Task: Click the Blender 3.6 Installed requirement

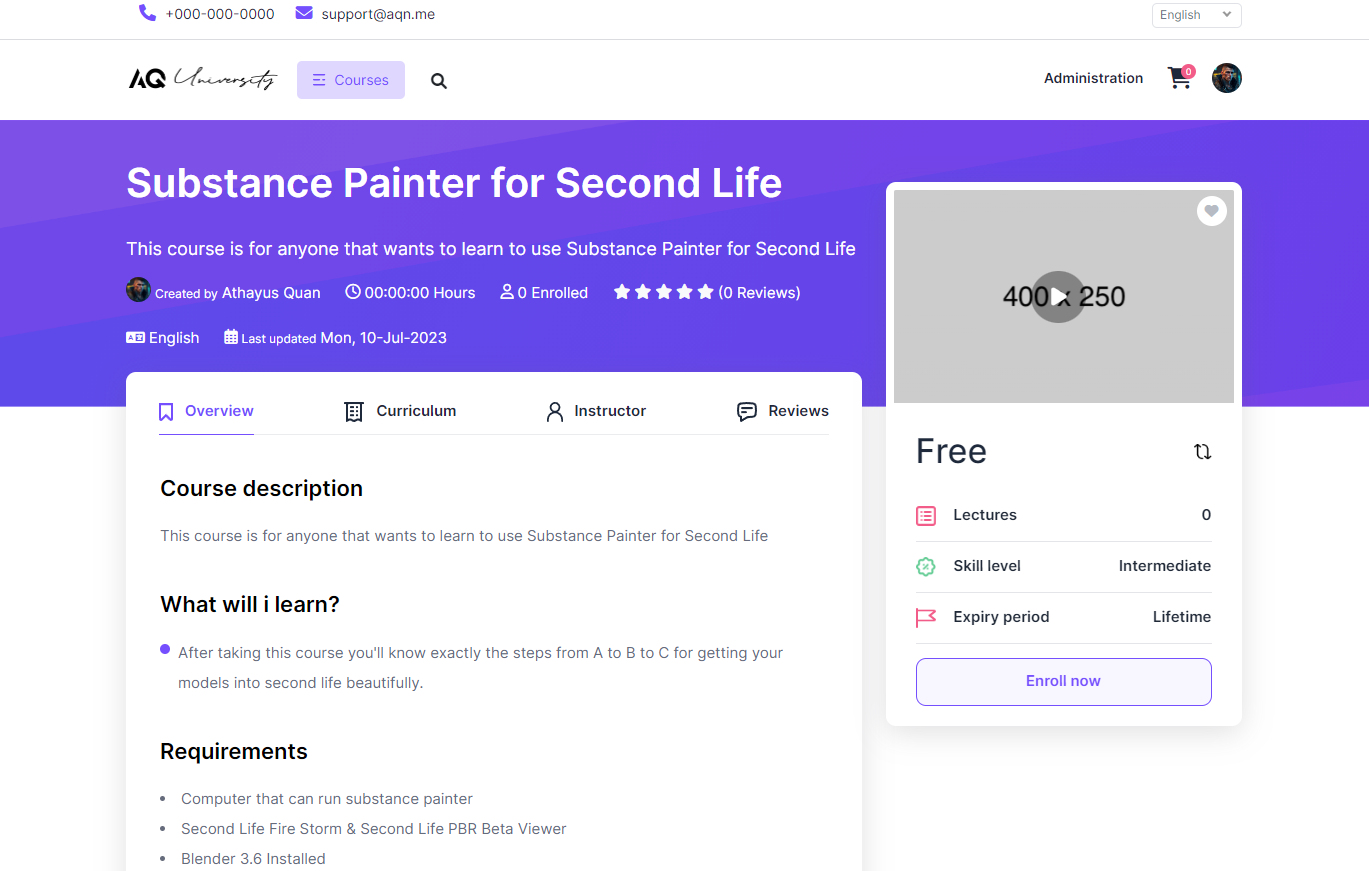Action: coord(253,859)
